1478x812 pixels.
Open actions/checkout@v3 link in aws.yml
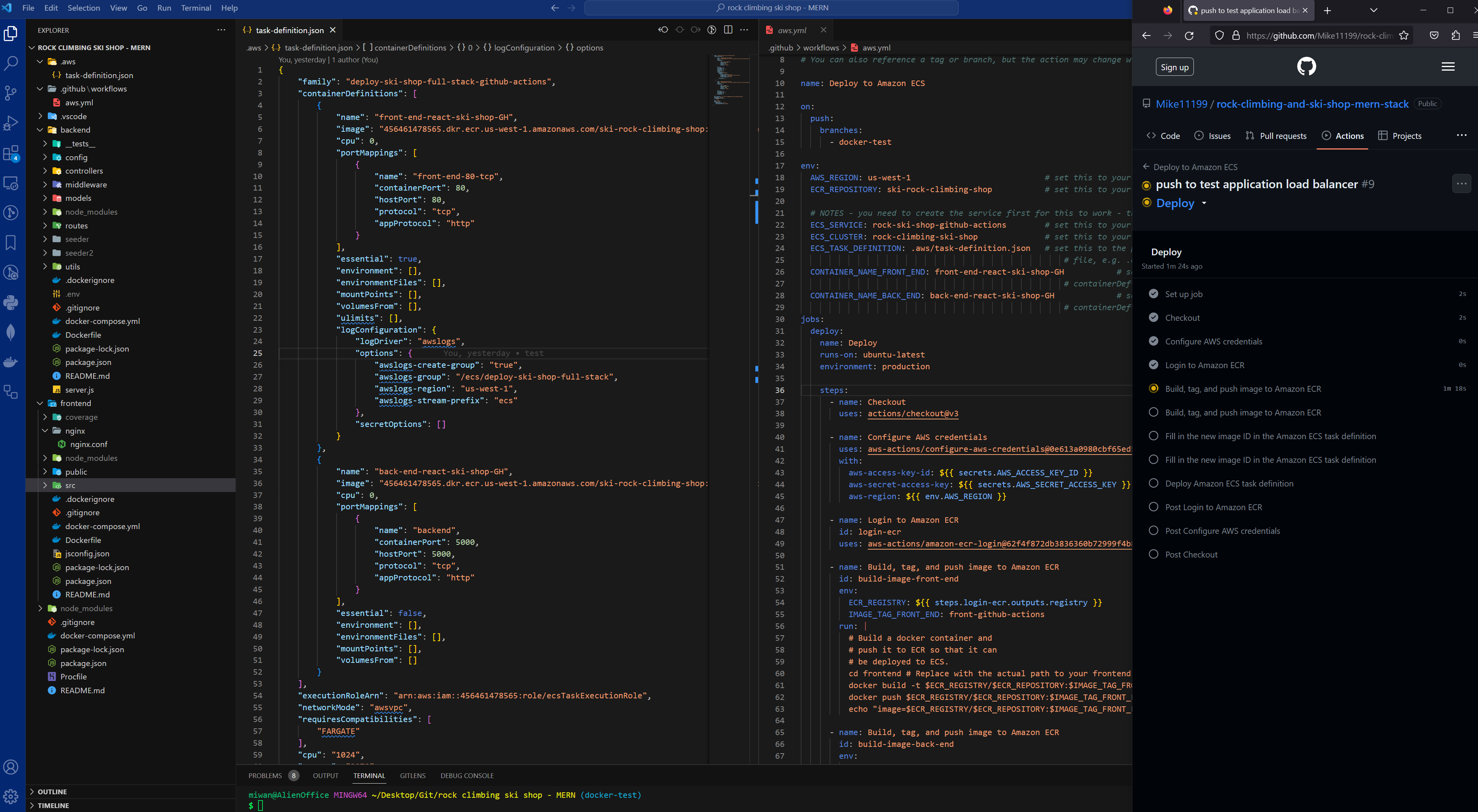tap(913, 413)
